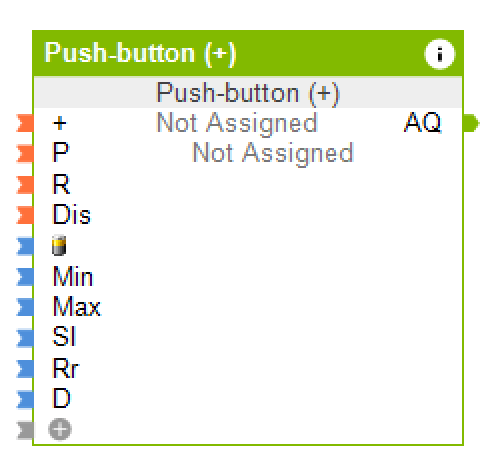Click blue connector of SI parameter
The image size is (494, 476).
click(x=25, y=338)
